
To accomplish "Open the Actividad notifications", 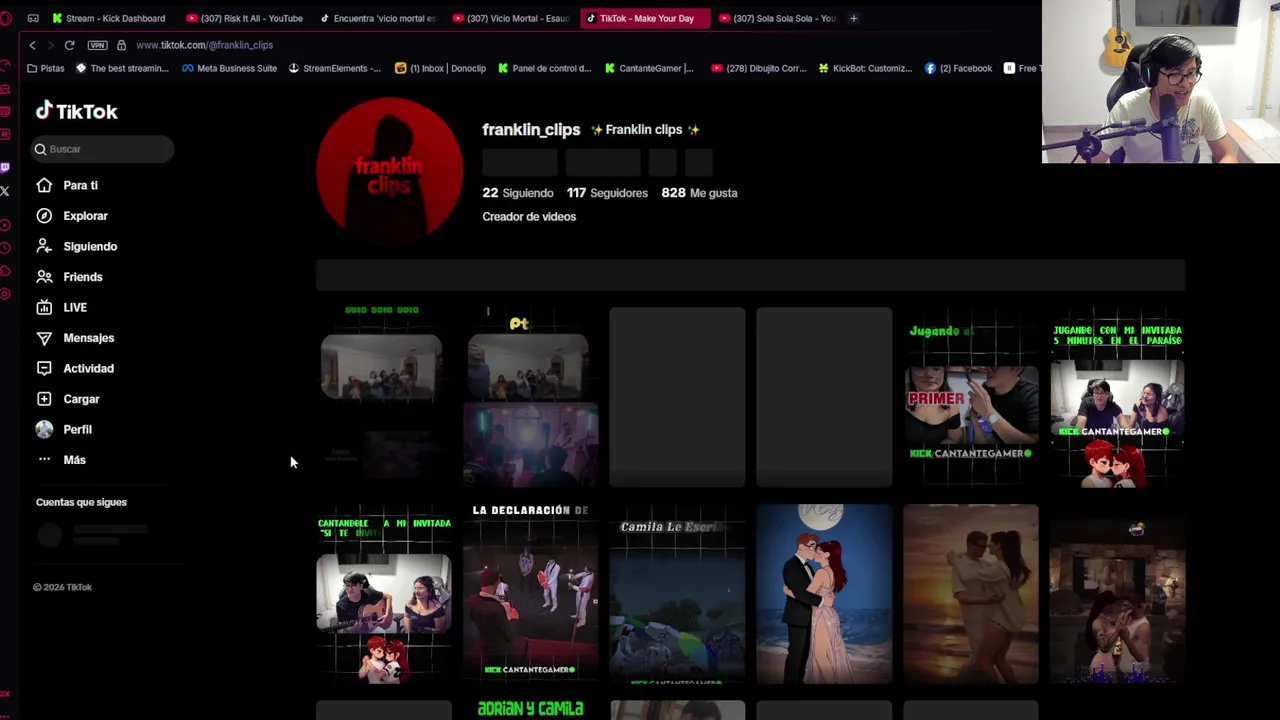I will click(x=76, y=368).
